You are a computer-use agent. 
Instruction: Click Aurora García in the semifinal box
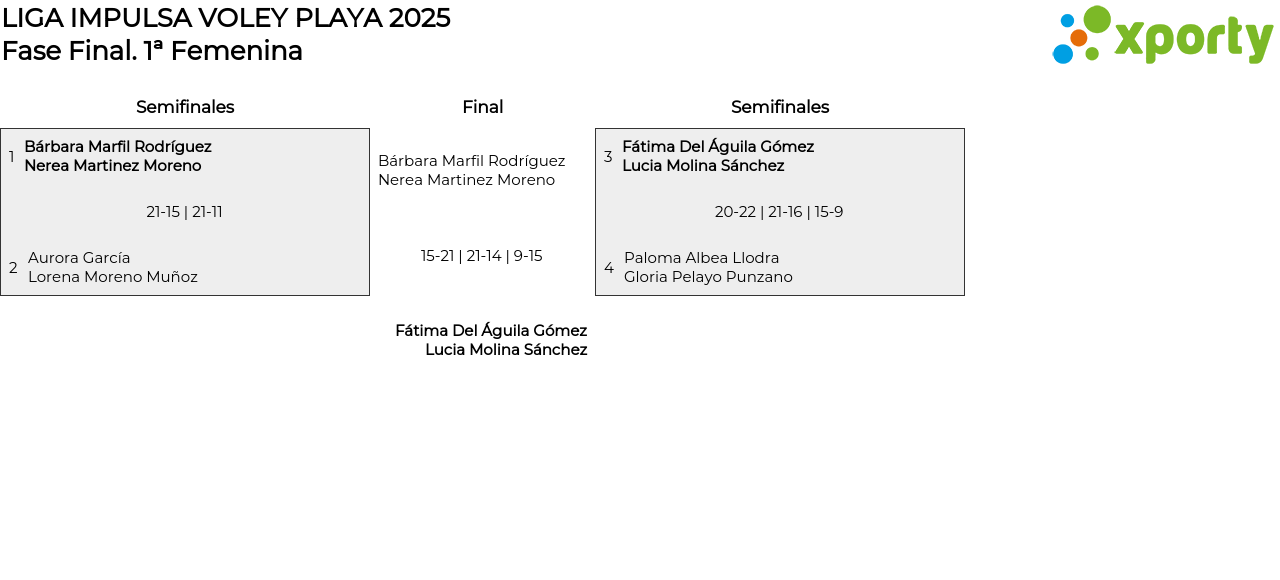pyautogui.click(x=79, y=258)
